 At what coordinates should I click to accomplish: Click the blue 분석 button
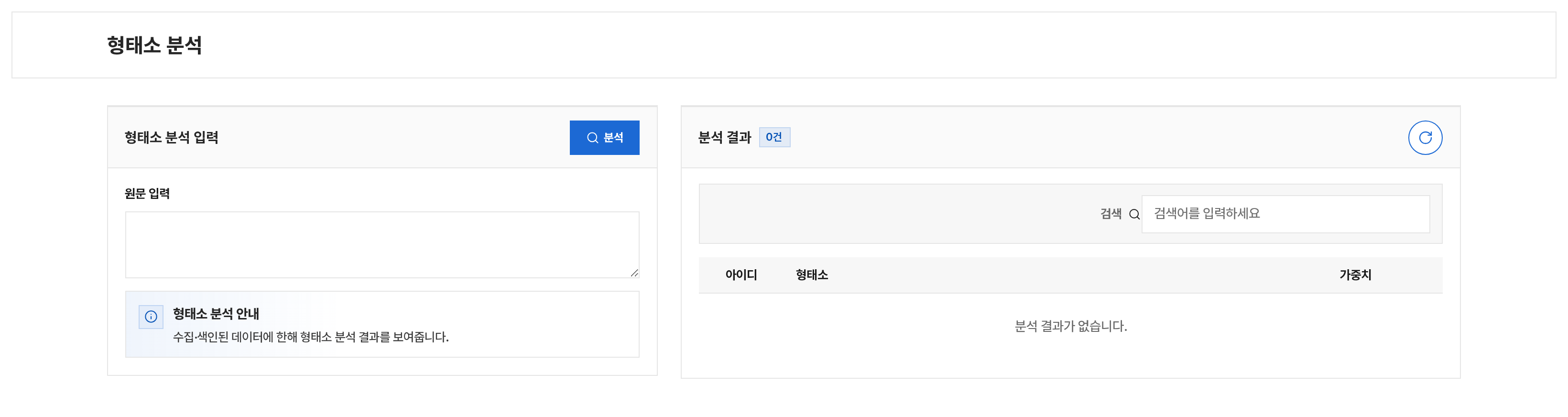[x=604, y=138]
